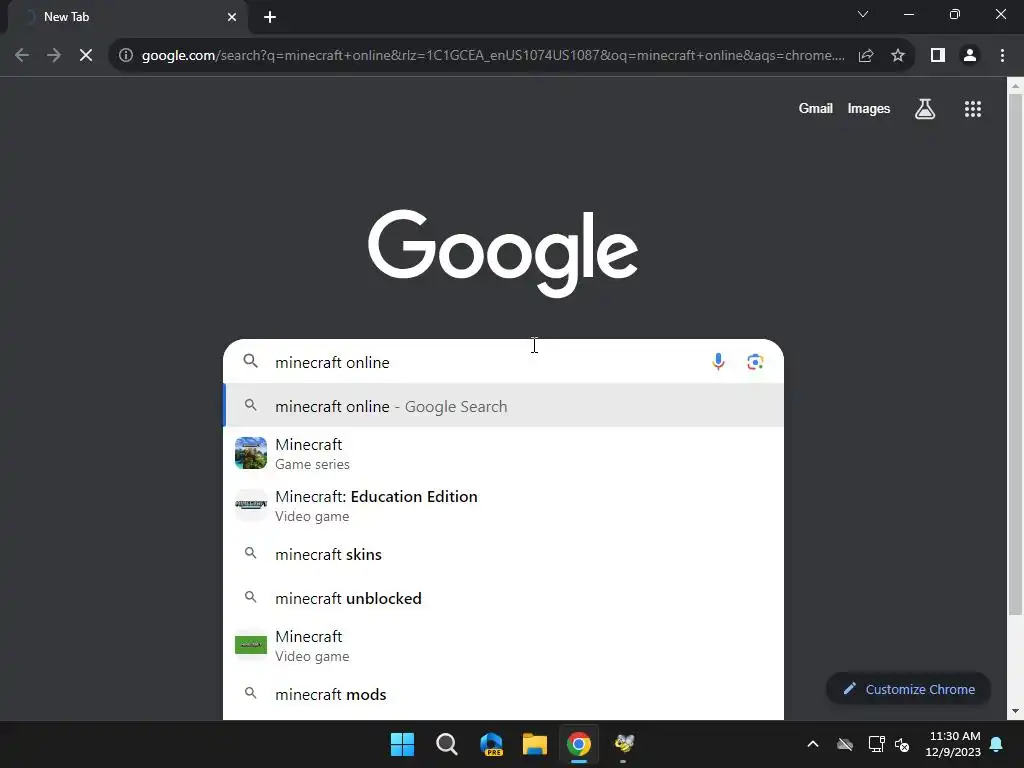Open taskbar clock 11:30 AM
The height and width of the screenshot is (768, 1024).
(953, 744)
